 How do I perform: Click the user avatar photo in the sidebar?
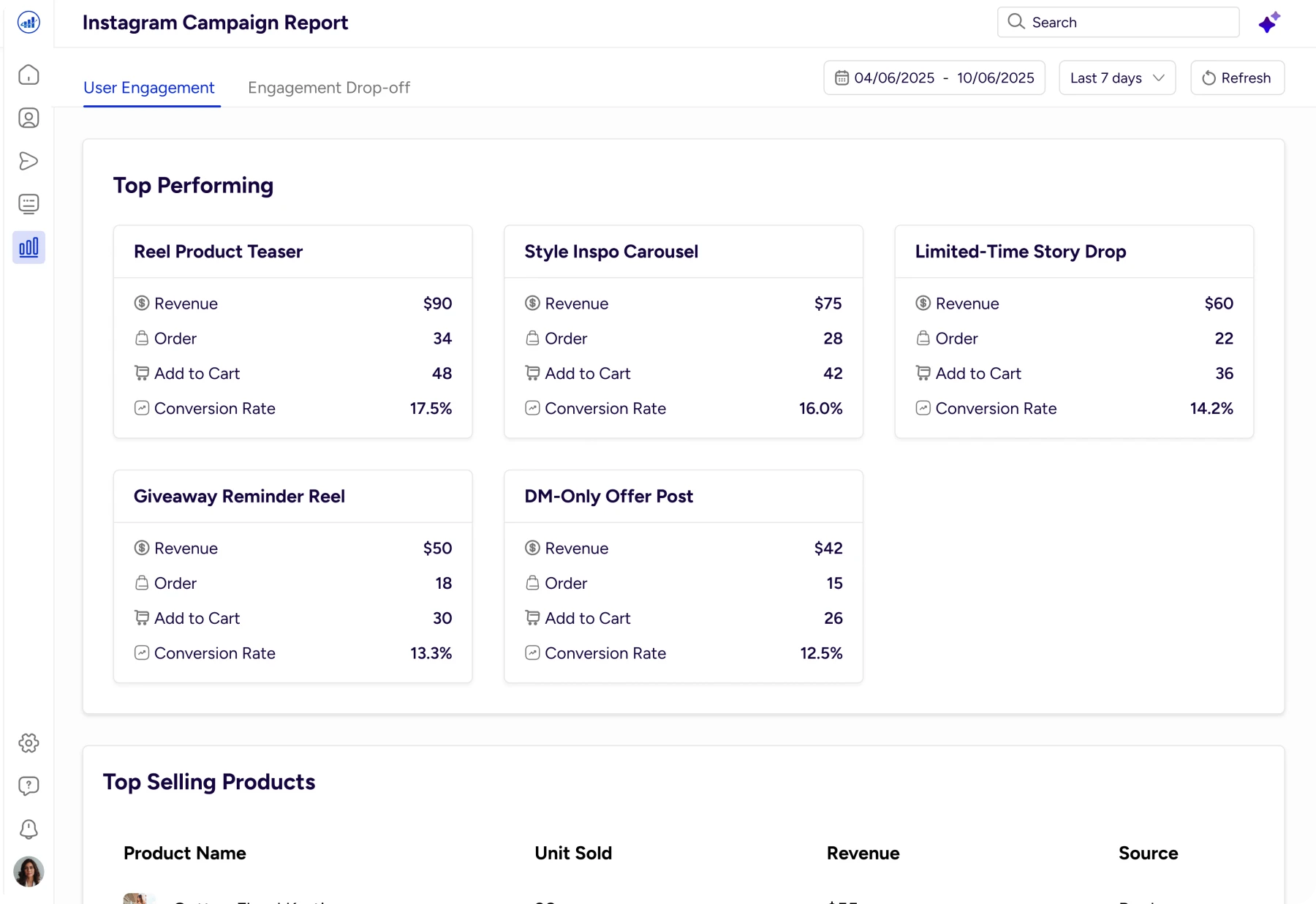click(x=29, y=872)
